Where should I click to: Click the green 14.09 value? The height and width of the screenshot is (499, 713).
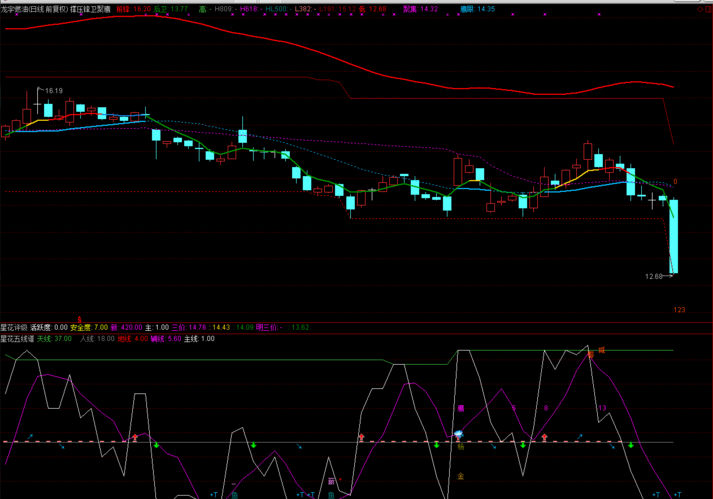(x=245, y=328)
